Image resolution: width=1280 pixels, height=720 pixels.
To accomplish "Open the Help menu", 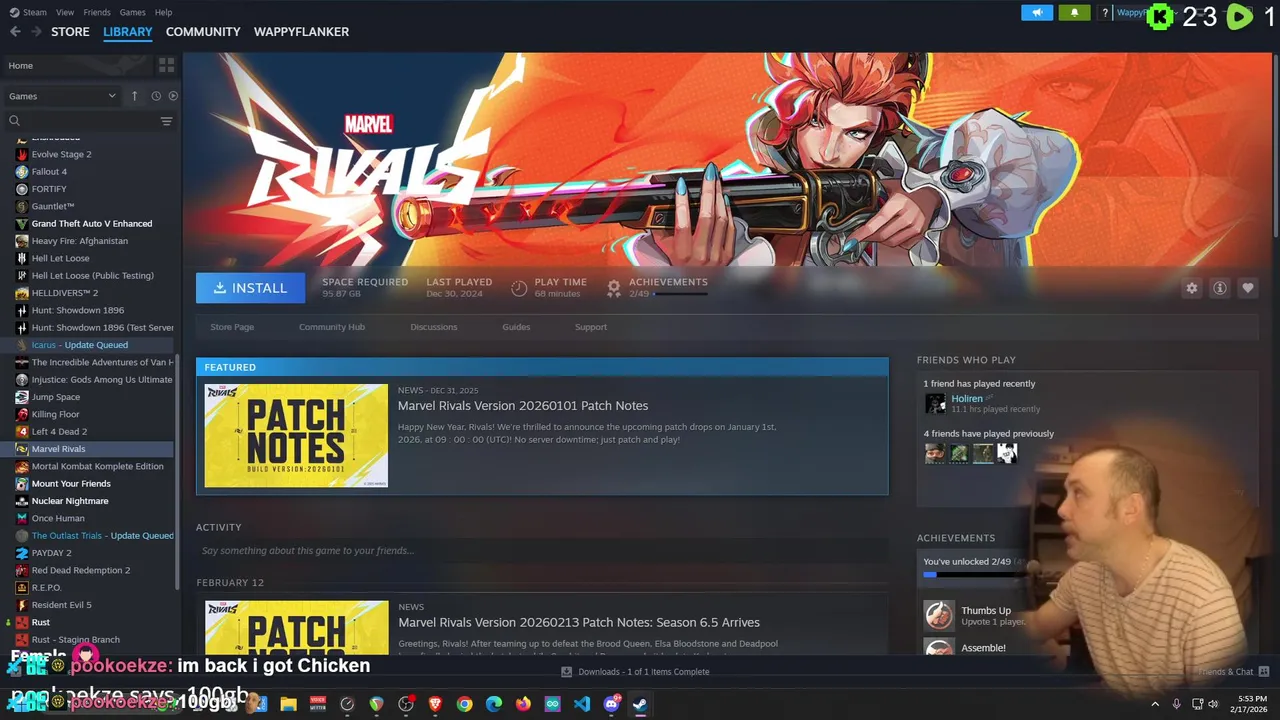I will [x=163, y=12].
